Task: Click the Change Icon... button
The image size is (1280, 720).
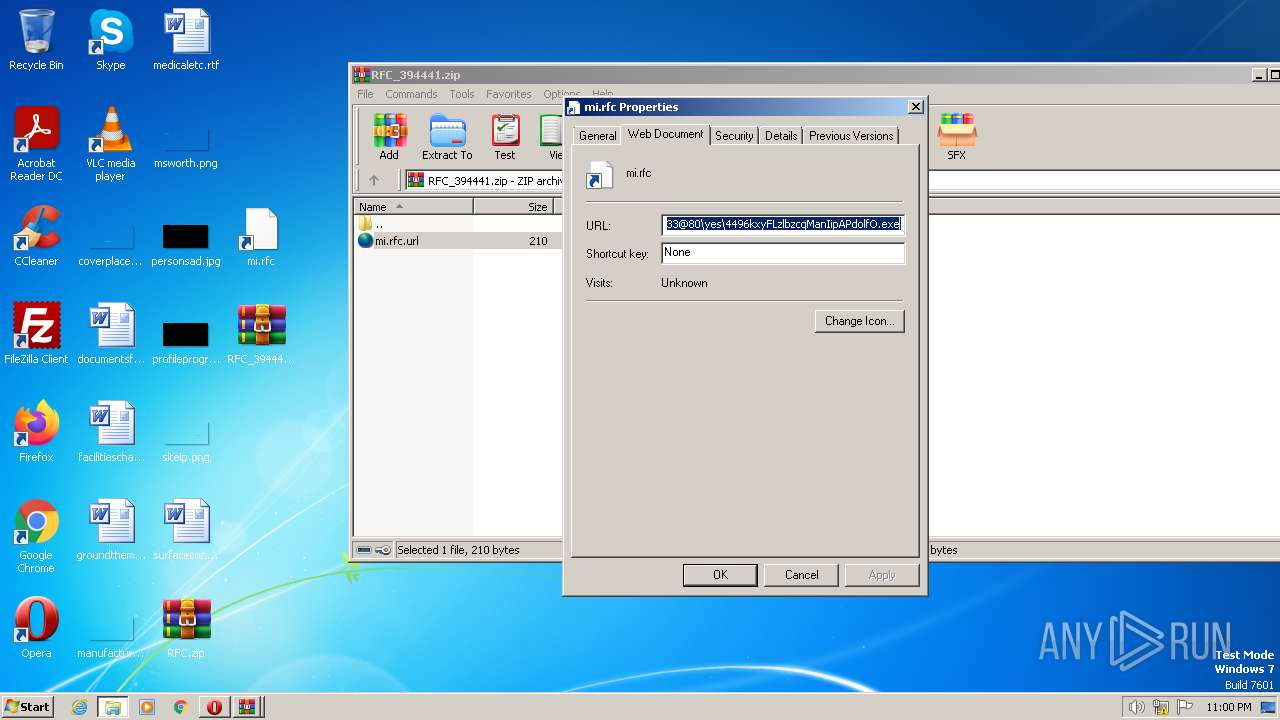Action: pos(860,321)
